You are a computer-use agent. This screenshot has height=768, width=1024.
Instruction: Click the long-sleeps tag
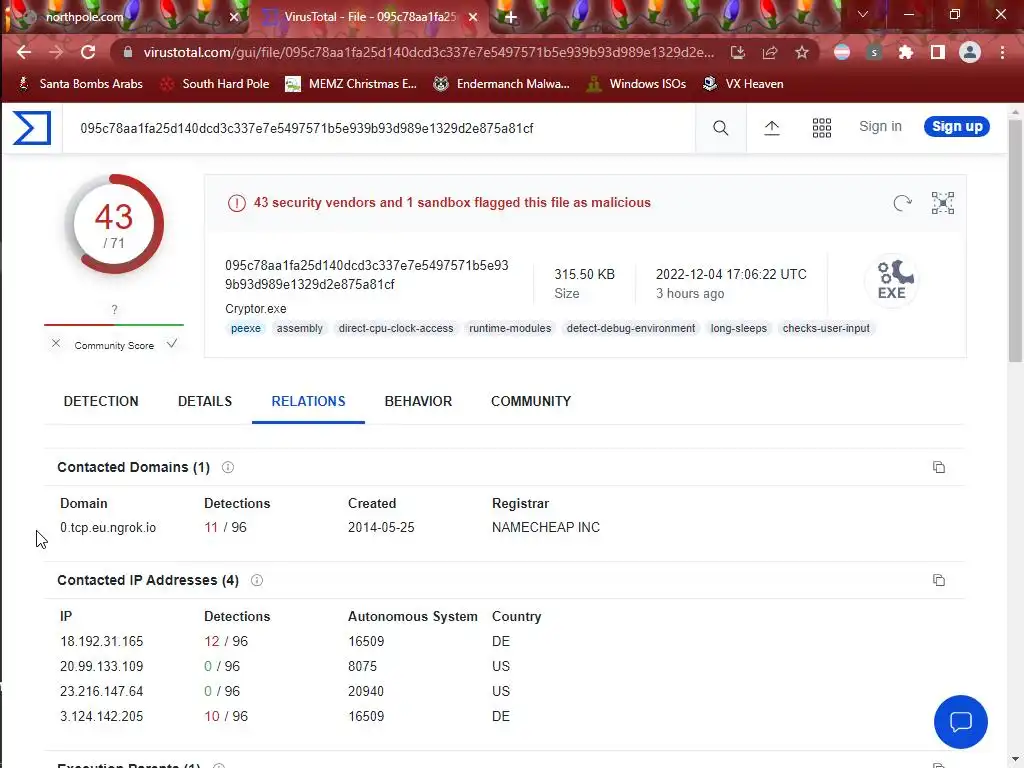739,328
